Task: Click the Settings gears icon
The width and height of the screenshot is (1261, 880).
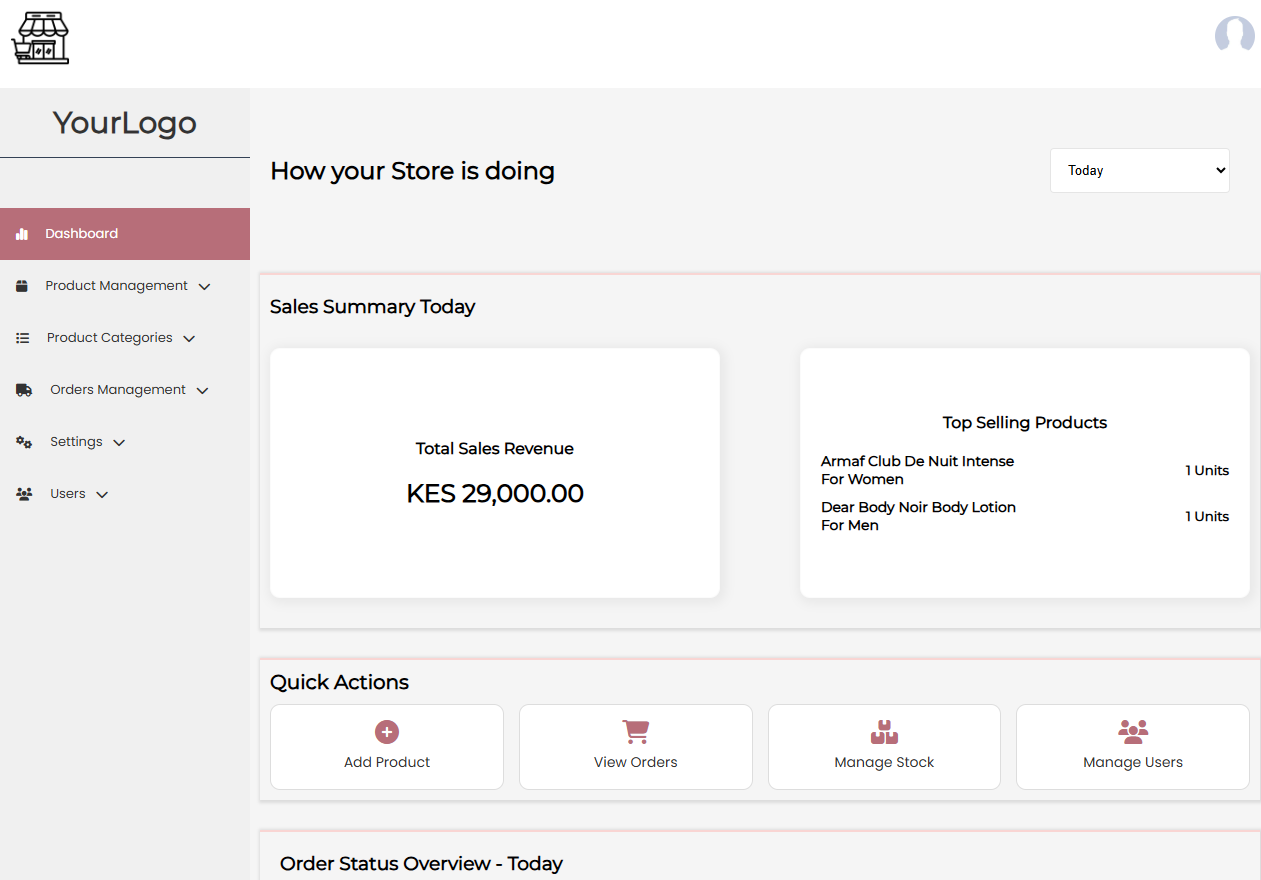Action: (23, 441)
